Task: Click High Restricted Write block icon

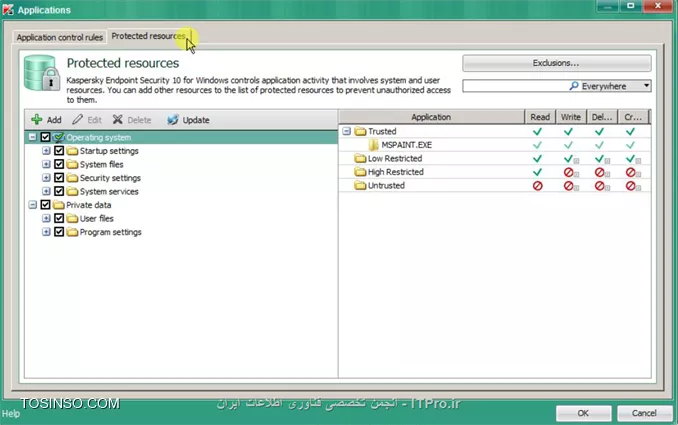Action: click(x=569, y=173)
